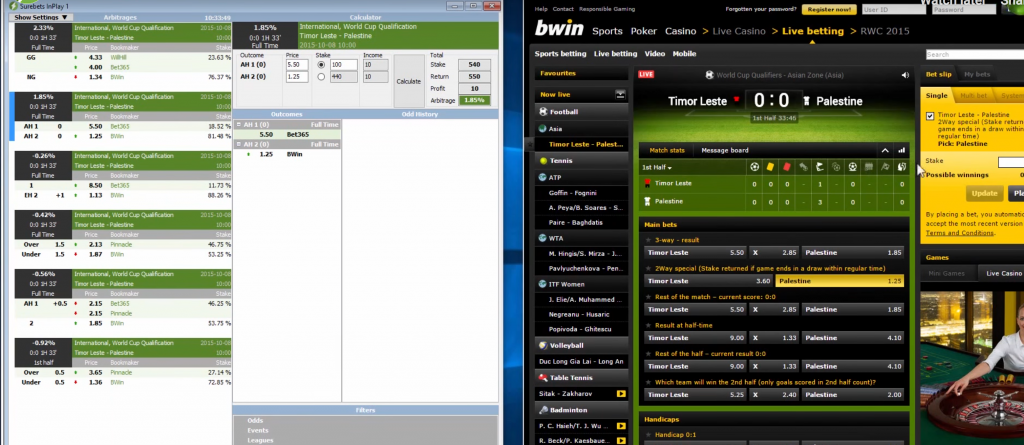Collapse the Now live section
The height and width of the screenshot is (445, 1024).
(x=620, y=95)
